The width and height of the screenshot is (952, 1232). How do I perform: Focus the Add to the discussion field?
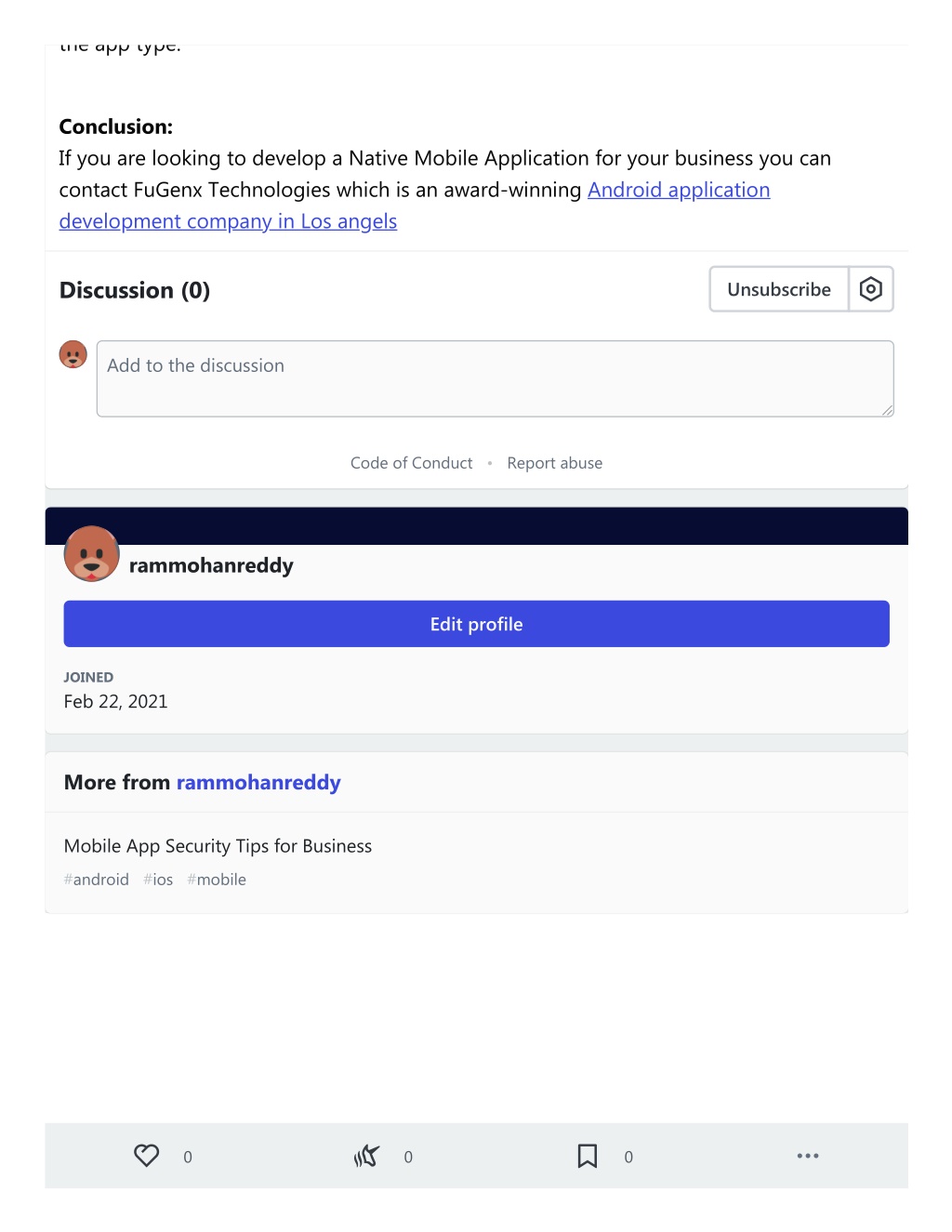496,378
